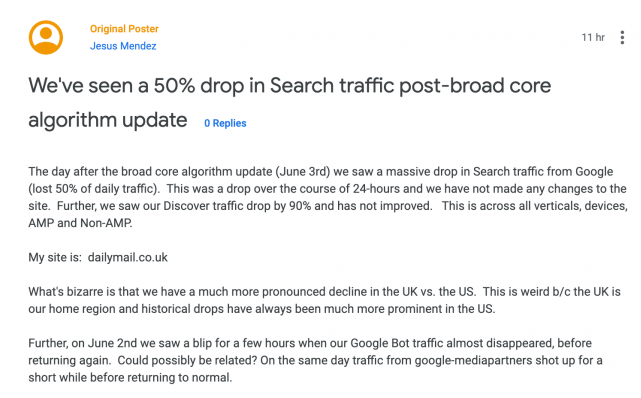Image resolution: width=641 pixels, height=398 pixels.
Task: Click the Original Poster label
Action: (x=124, y=29)
